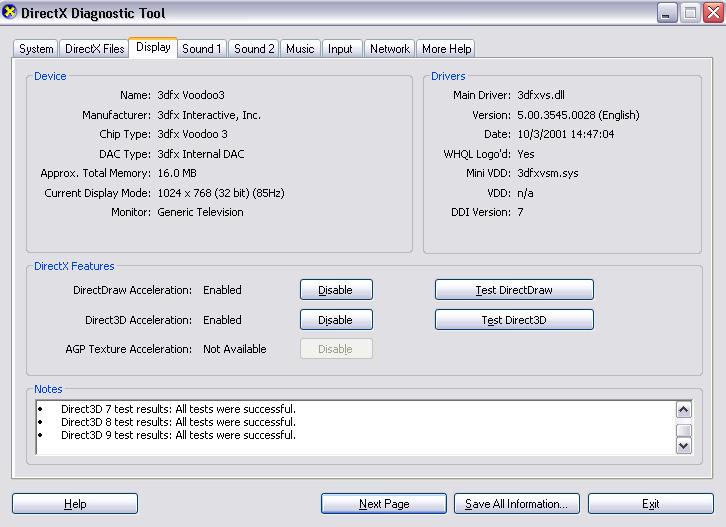Screen dimensions: 726x527
Task: Select the note 'Direct3D 9 test results'
Action: tap(178, 435)
